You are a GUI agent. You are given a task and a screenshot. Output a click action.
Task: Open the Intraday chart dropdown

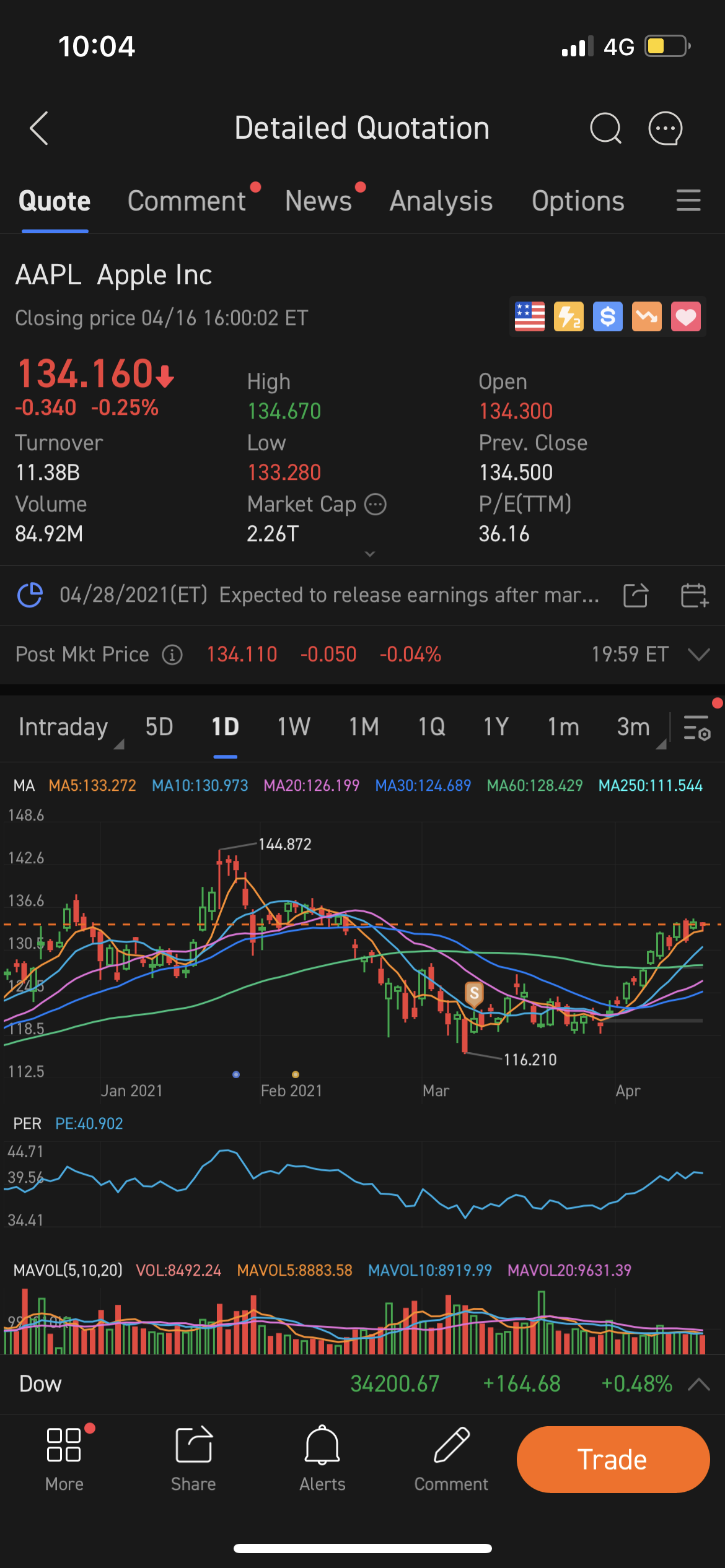(x=70, y=727)
